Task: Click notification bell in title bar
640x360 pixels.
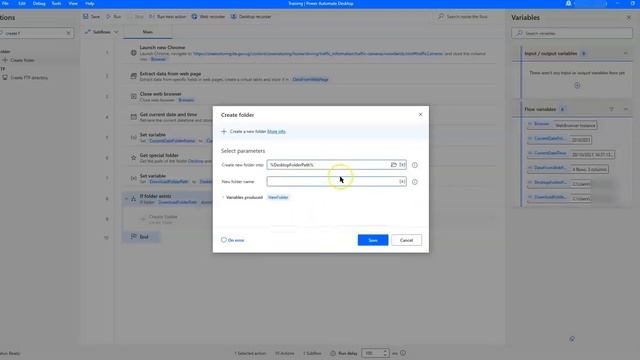Action: [x=568, y=3]
